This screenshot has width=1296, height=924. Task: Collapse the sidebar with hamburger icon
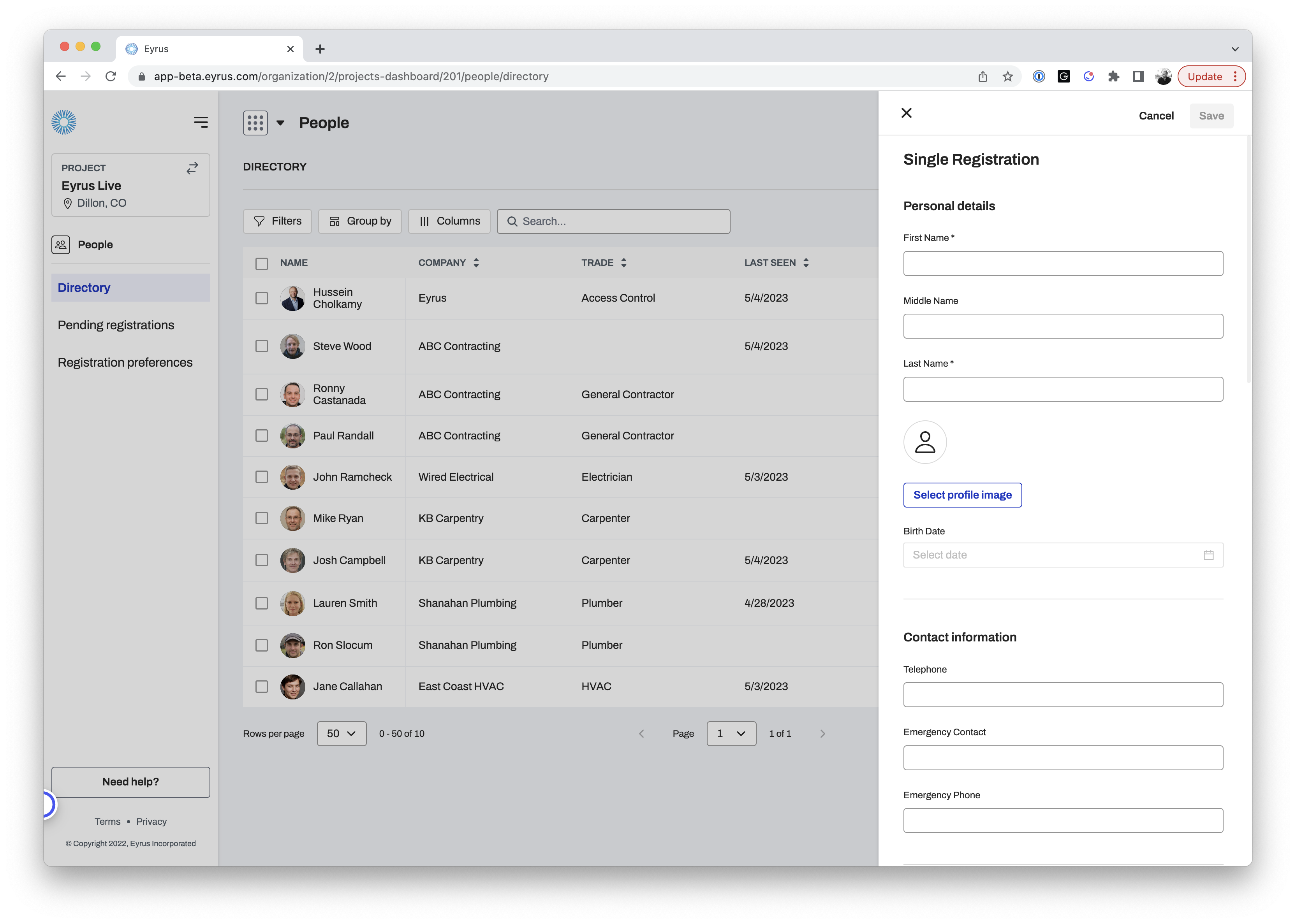200,122
